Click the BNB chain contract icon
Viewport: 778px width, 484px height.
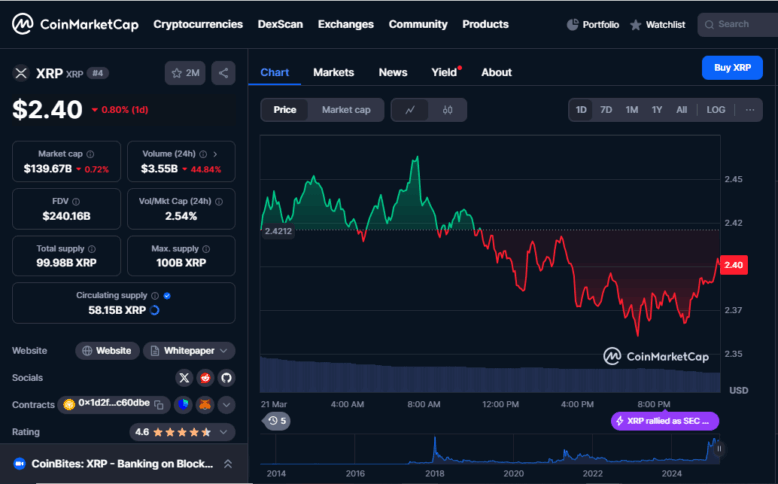click(x=69, y=405)
